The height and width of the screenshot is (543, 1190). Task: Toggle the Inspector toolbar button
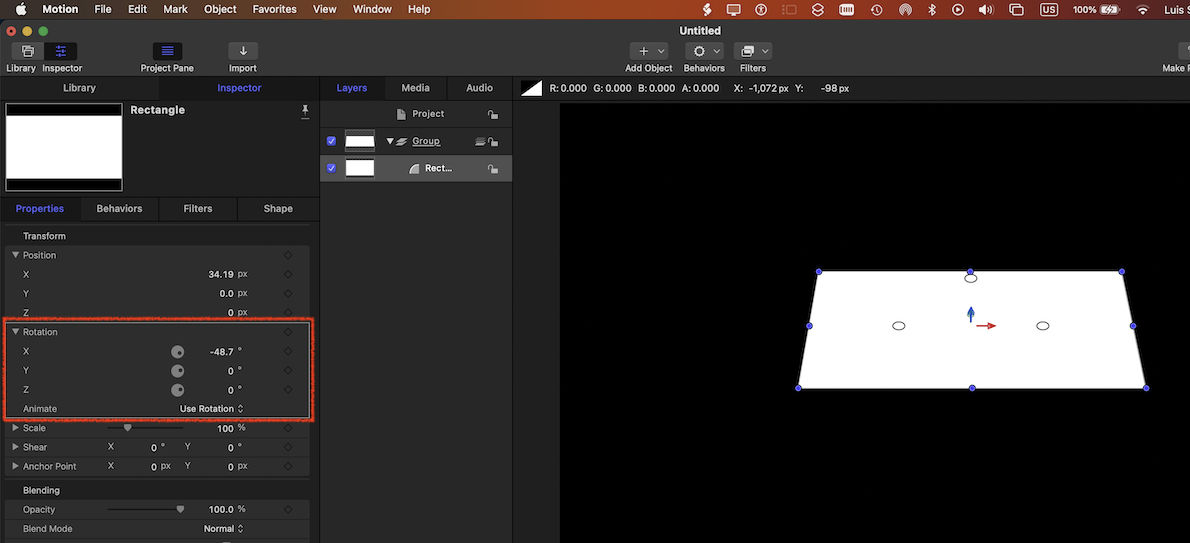(x=61, y=52)
